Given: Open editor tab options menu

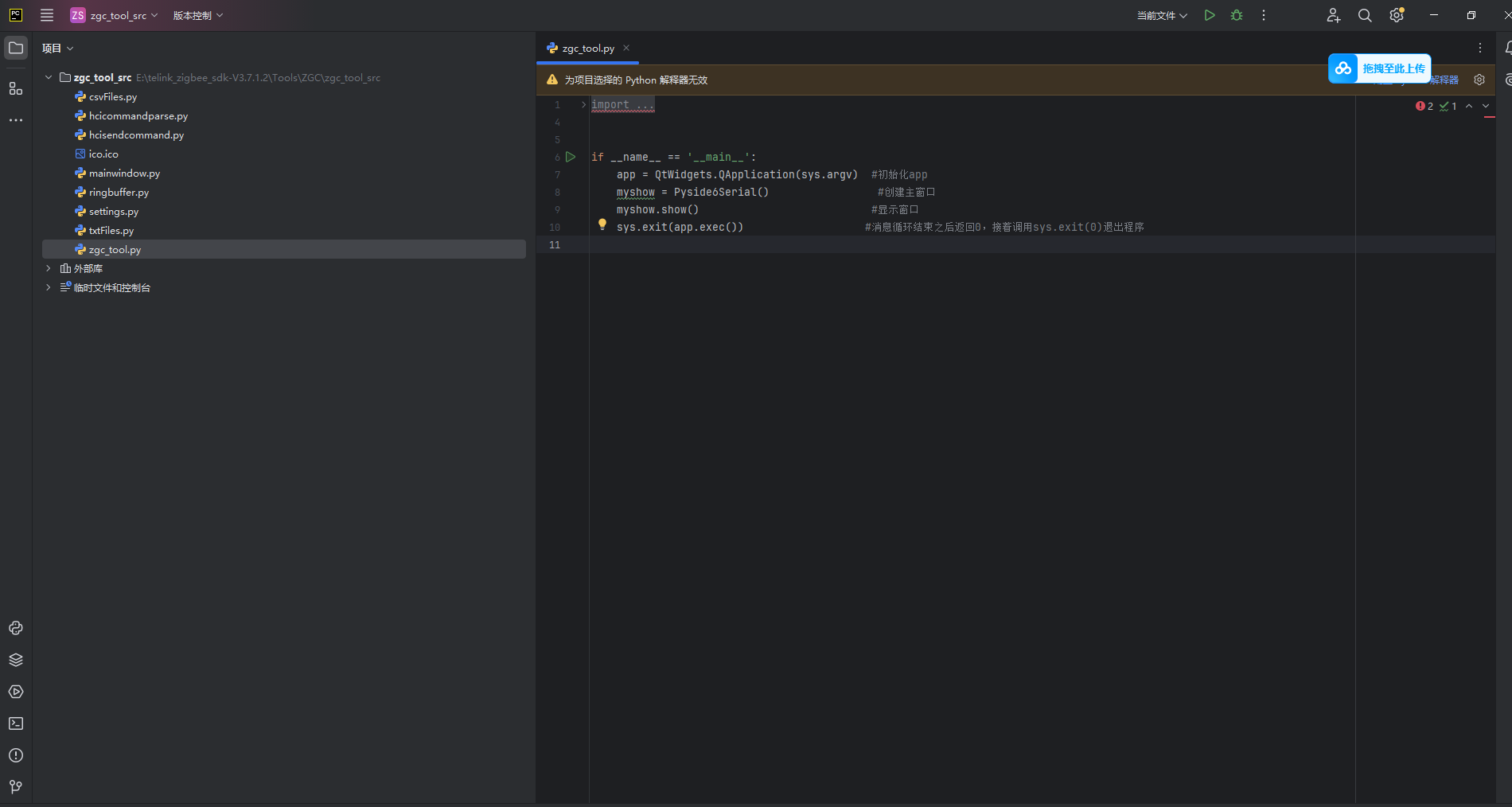Looking at the screenshot, I should (1480, 48).
